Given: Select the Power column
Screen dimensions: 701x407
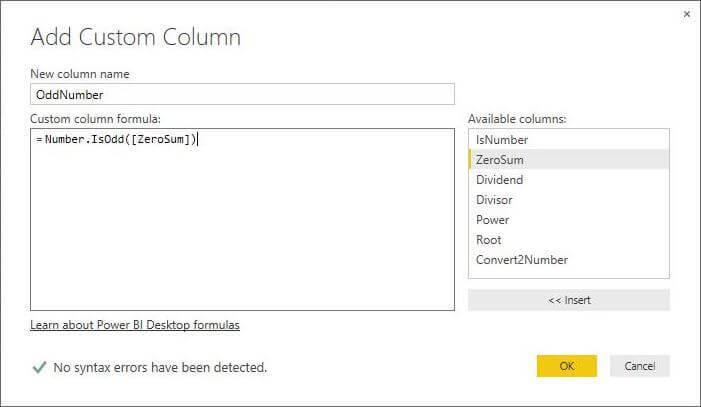Looking at the screenshot, I should tap(493, 220).
